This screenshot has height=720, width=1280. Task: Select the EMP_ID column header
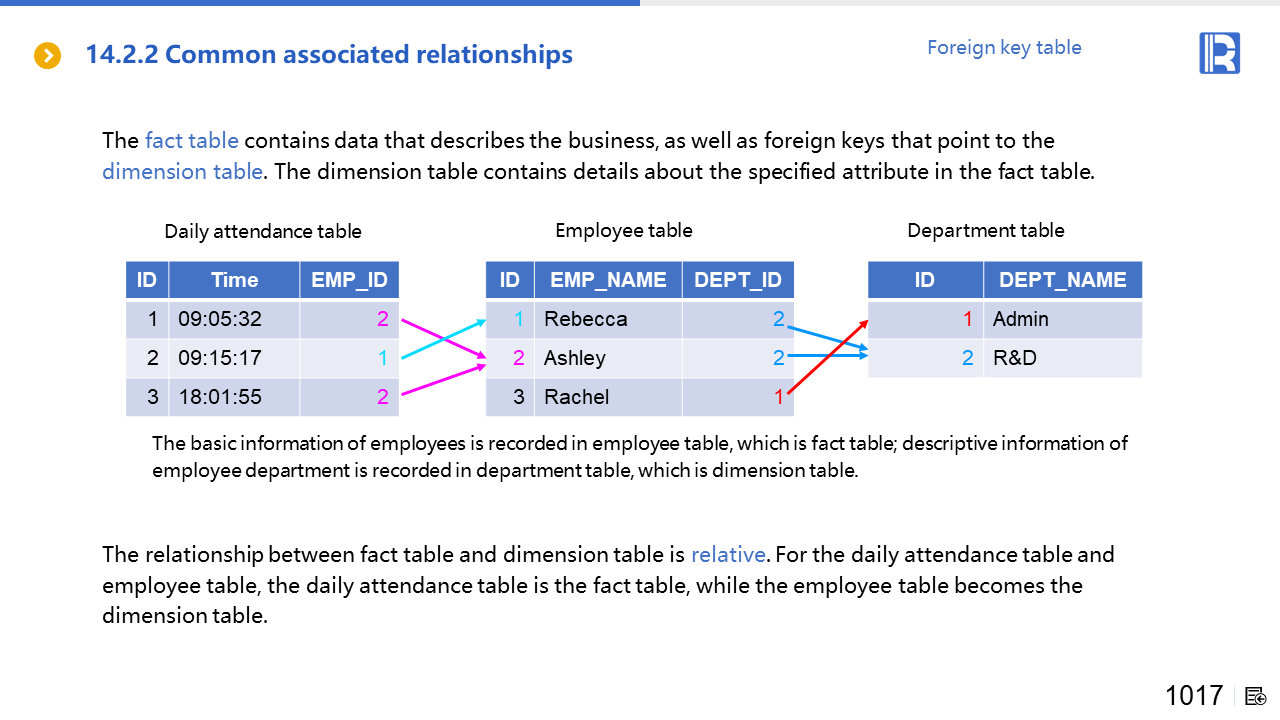349,280
